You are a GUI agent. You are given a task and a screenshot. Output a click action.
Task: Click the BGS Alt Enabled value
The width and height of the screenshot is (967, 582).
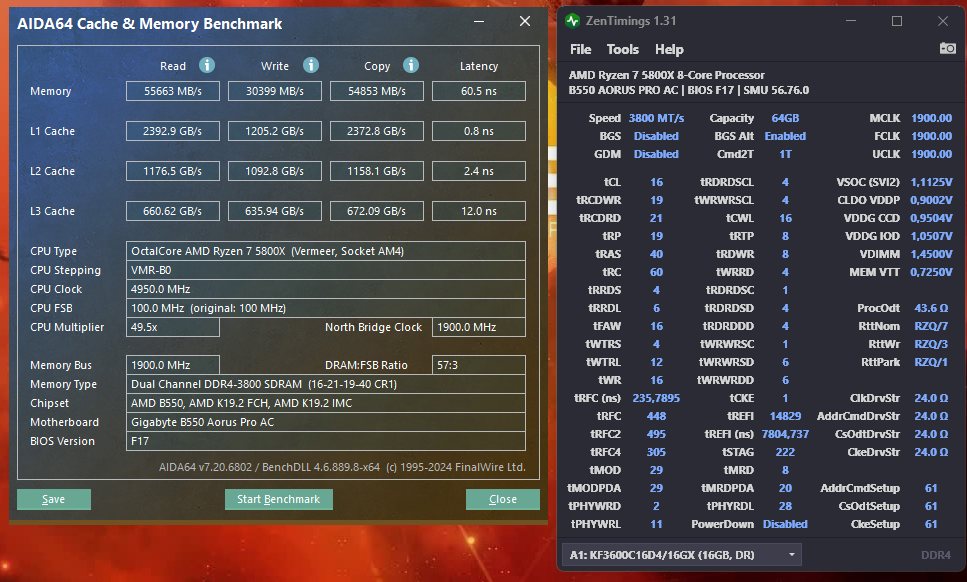[785, 136]
